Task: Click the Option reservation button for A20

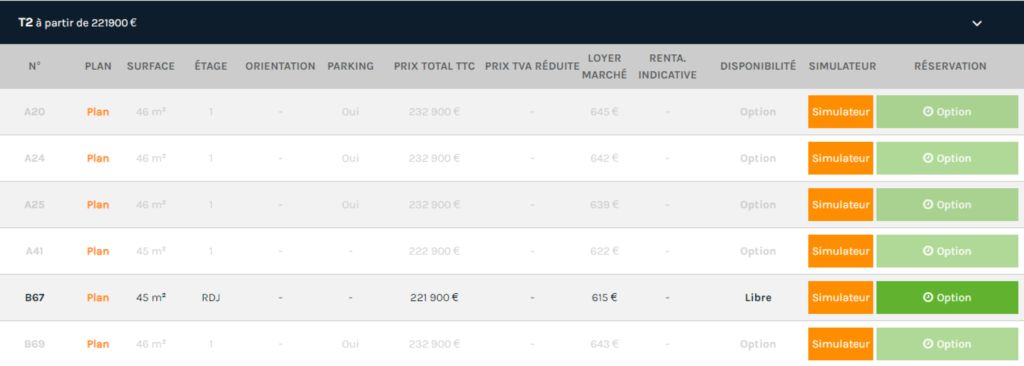Action: [947, 112]
